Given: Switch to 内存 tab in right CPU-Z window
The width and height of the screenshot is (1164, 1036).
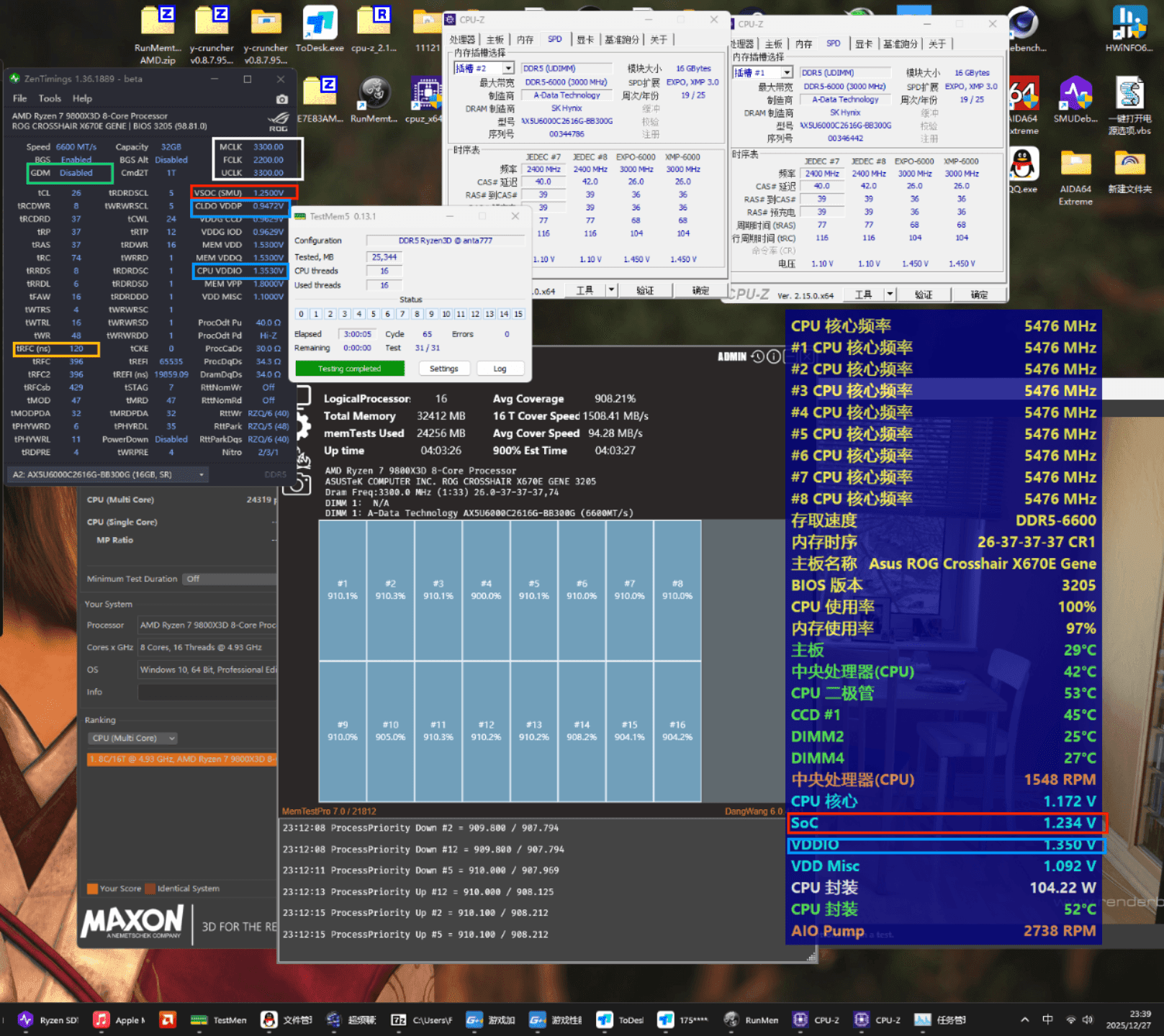Looking at the screenshot, I should tap(803, 44).
